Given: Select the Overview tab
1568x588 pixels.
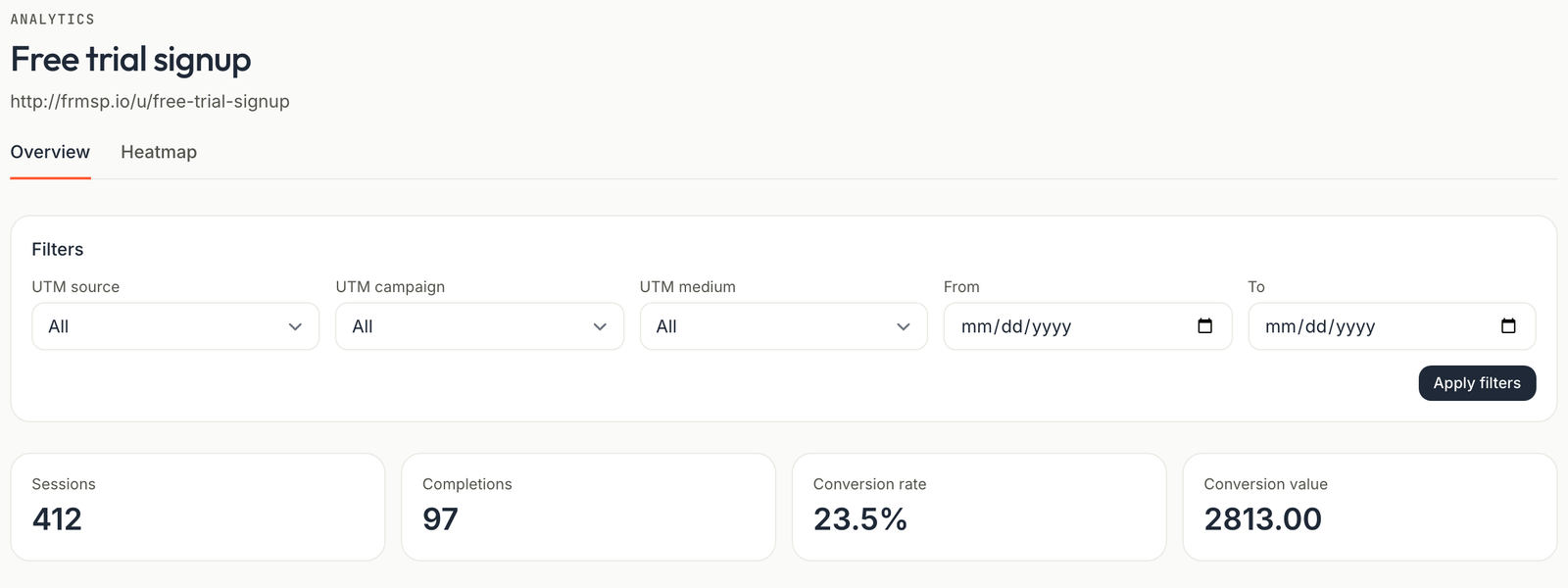Looking at the screenshot, I should [x=50, y=152].
